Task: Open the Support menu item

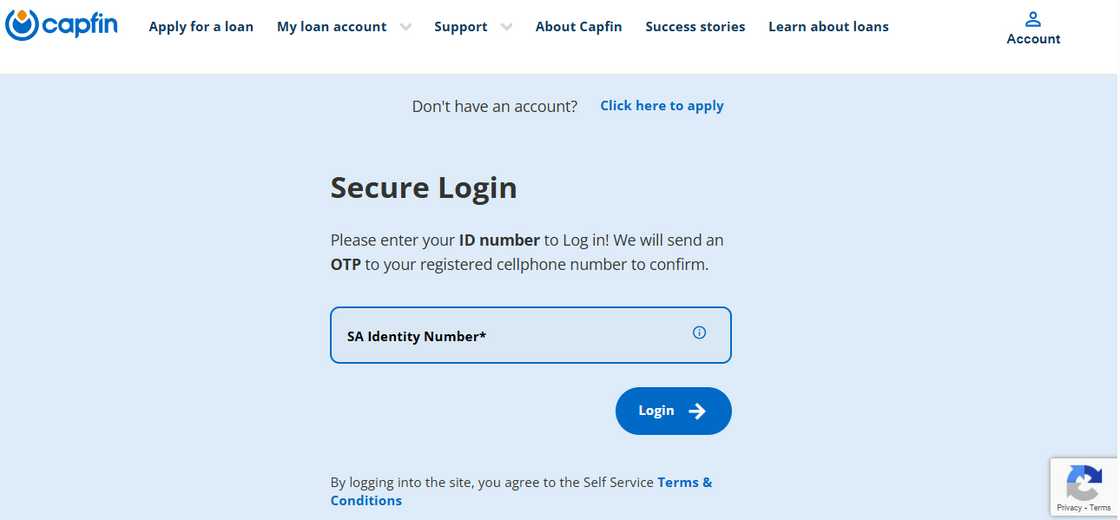Action: [460, 27]
